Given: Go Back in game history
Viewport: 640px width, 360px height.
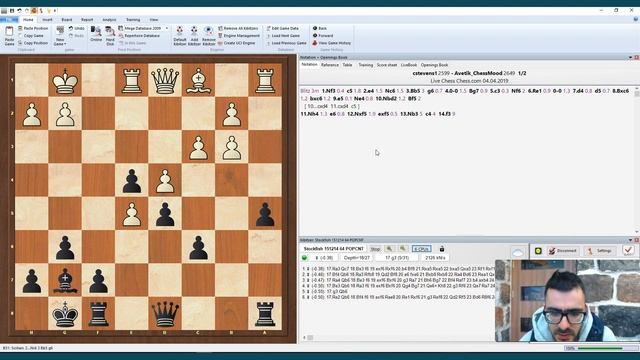Looking at the screenshot, I should coord(320,28).
